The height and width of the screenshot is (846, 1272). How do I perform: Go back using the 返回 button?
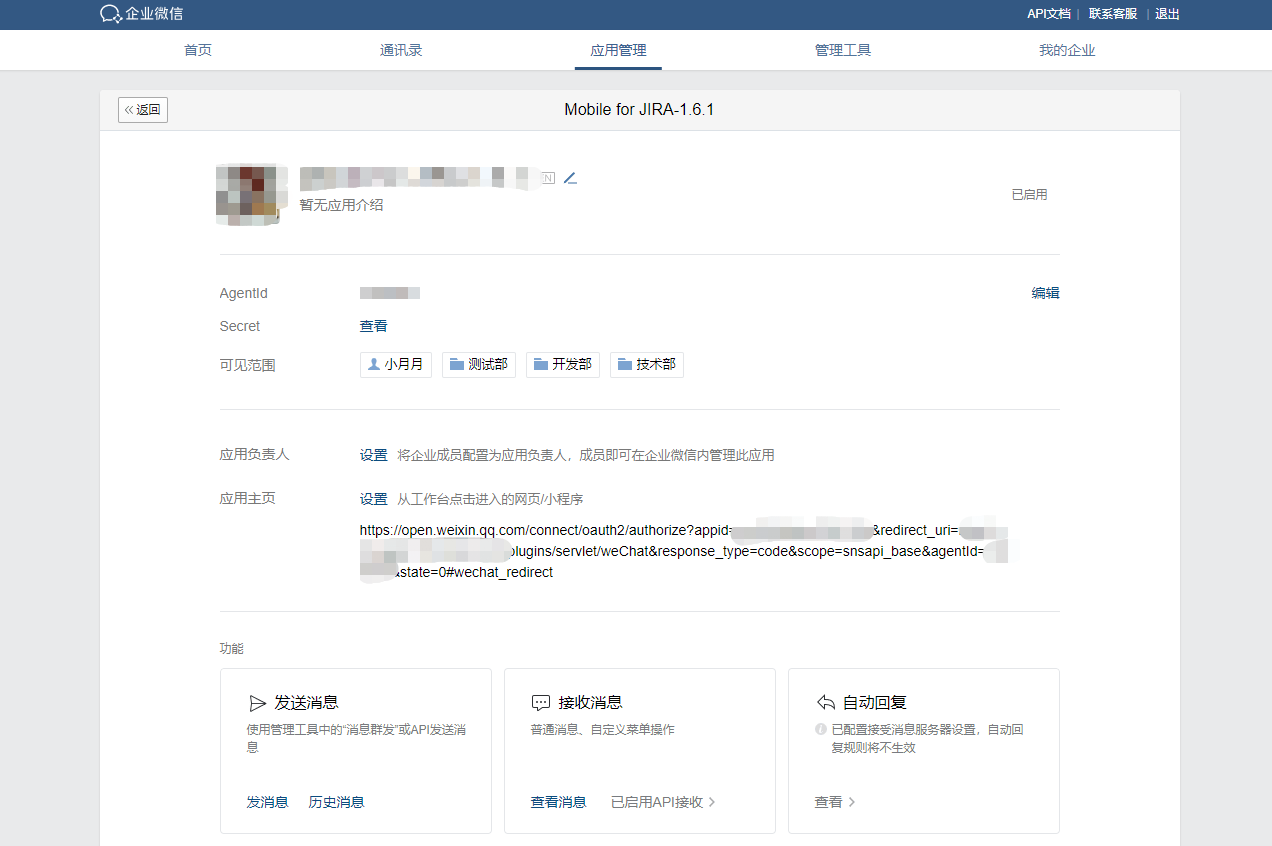click(143, 110)
